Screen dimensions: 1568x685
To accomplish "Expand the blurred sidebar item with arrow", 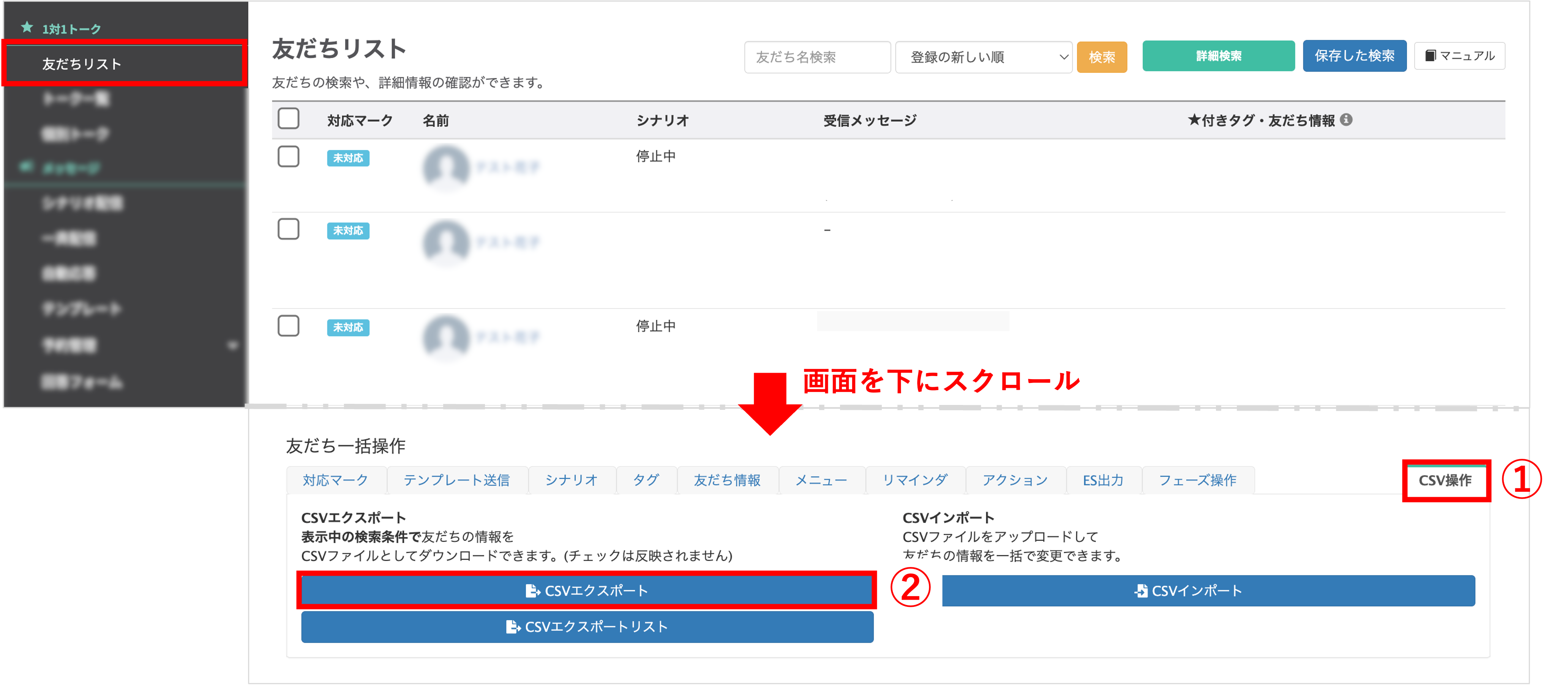I will (232, 346).
